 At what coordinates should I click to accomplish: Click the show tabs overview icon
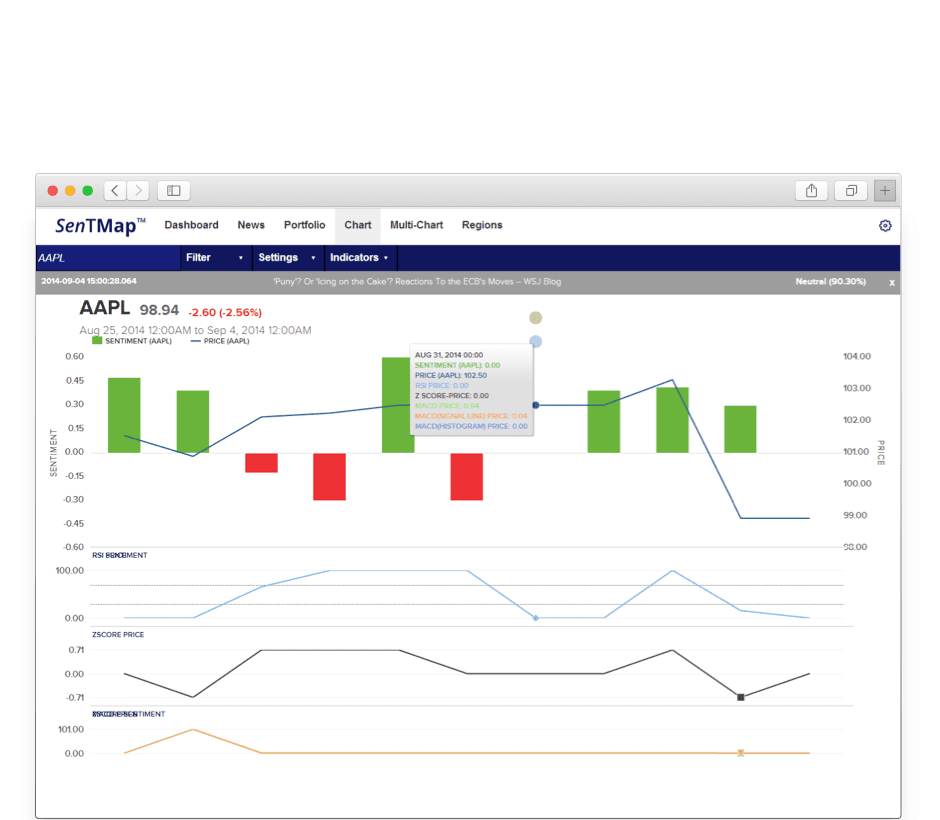[851, 191]
